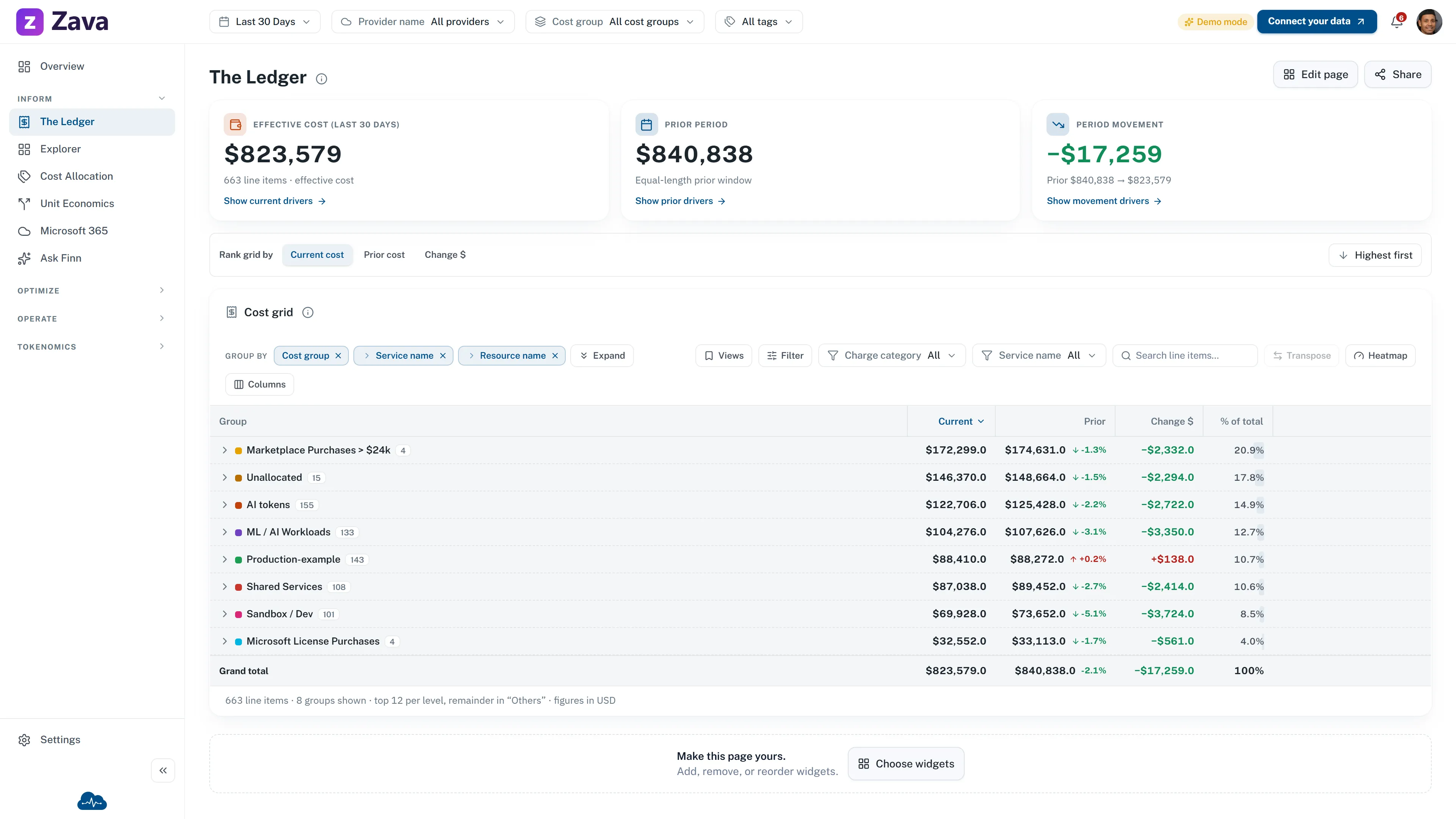Expand Production-example row

pos(224,560)
